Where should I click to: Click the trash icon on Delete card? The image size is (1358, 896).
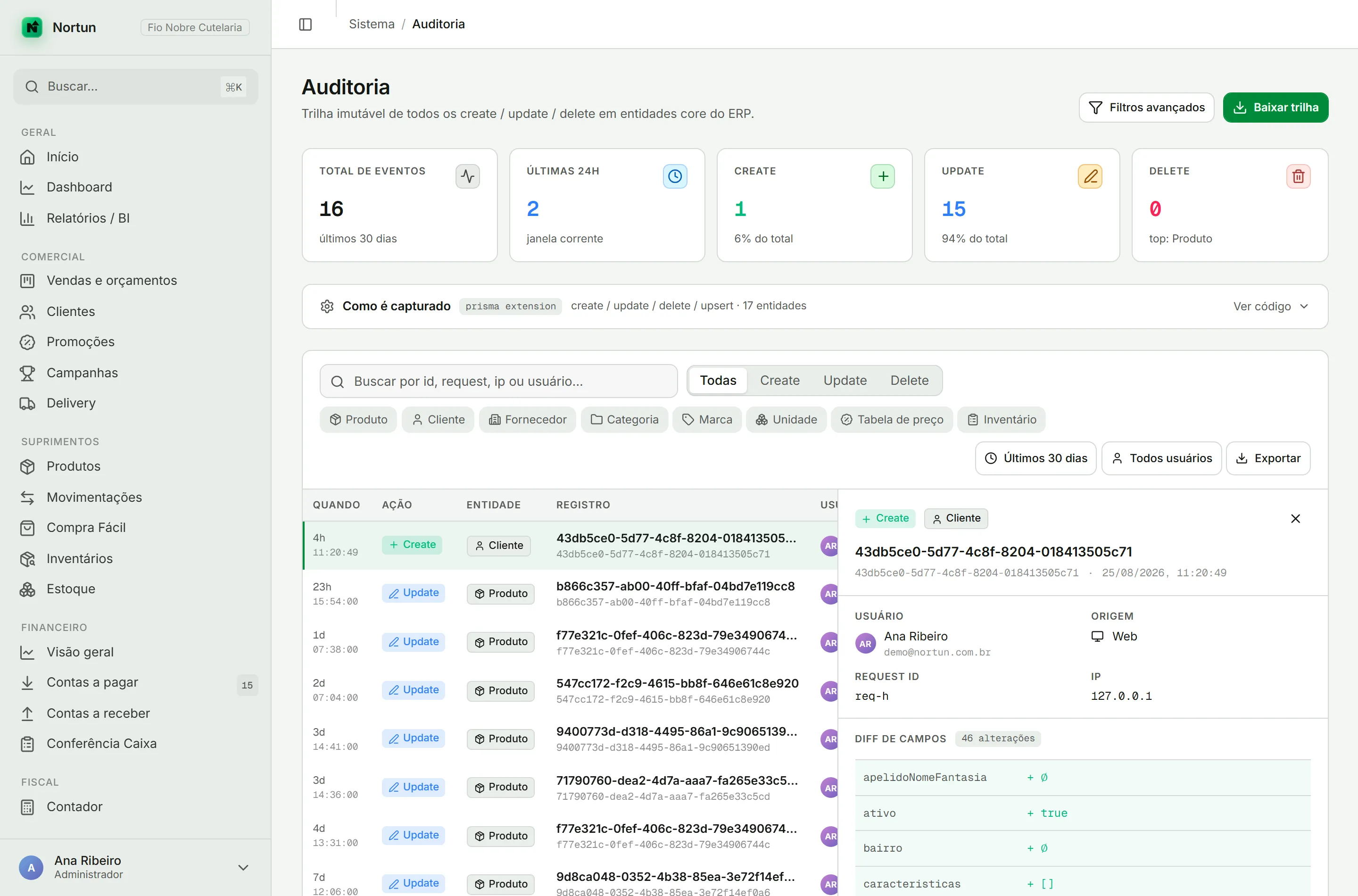(x=1298, y=176)
